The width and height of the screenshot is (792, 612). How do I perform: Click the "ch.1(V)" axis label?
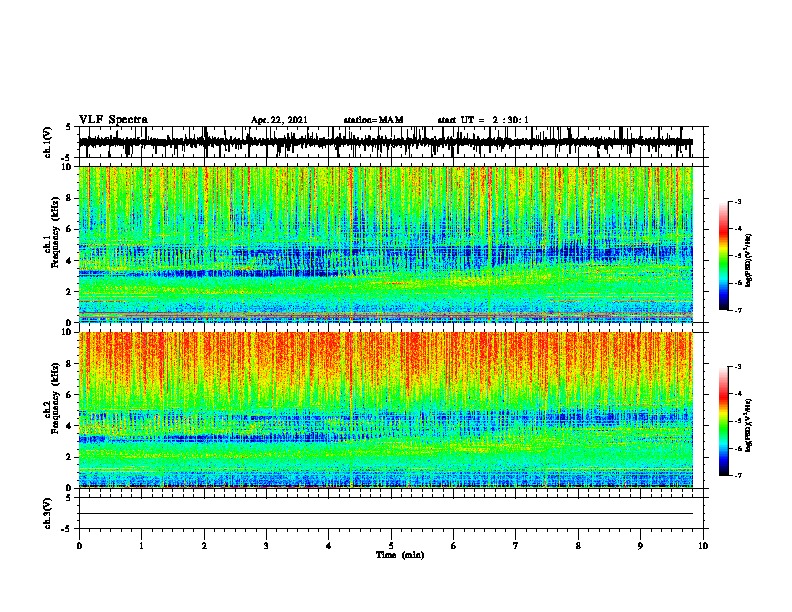(48, 142)
